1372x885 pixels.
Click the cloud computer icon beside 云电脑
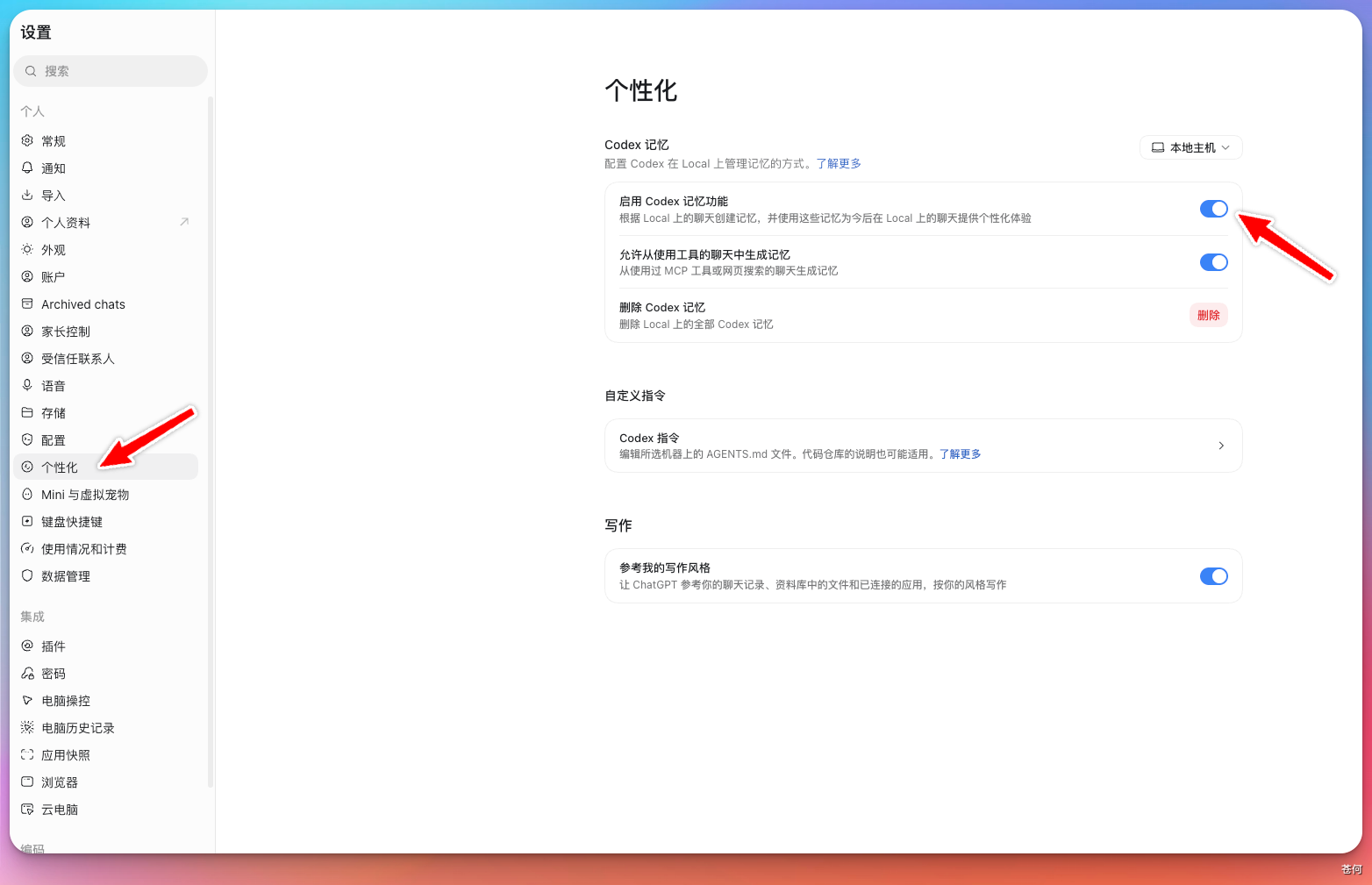27,809
